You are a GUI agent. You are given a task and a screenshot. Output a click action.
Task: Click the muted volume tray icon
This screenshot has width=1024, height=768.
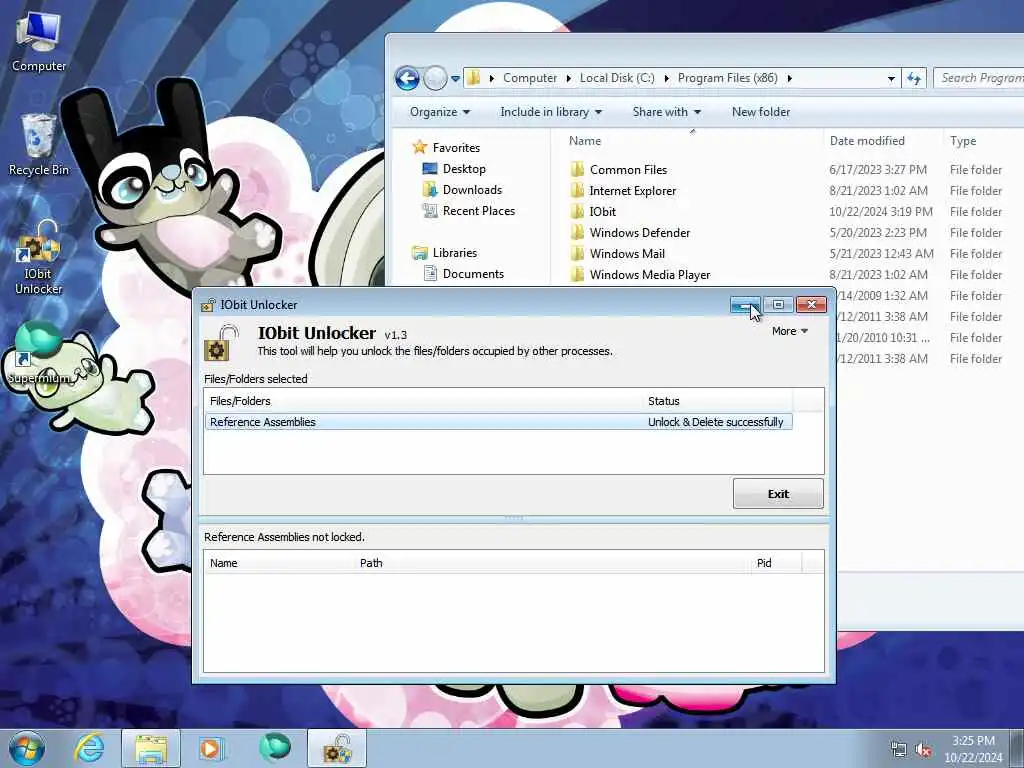(x=923, y=750)
